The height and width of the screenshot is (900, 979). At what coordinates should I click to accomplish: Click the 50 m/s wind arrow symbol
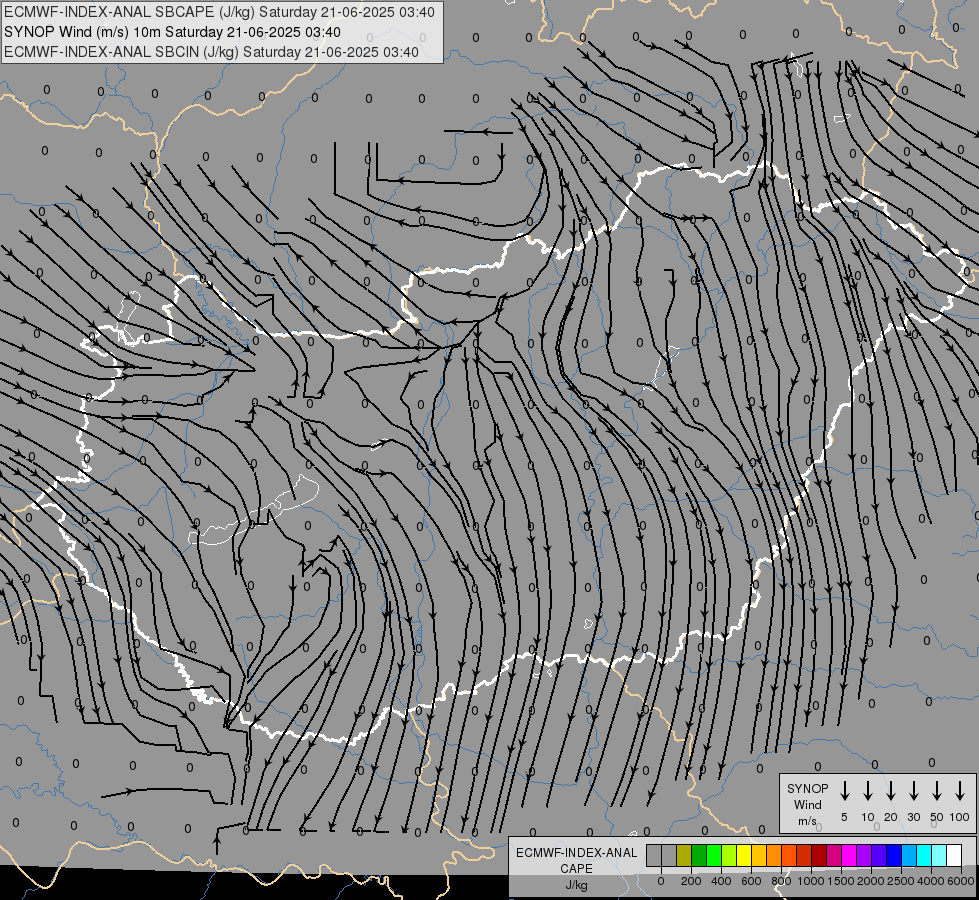pos(937,791)
